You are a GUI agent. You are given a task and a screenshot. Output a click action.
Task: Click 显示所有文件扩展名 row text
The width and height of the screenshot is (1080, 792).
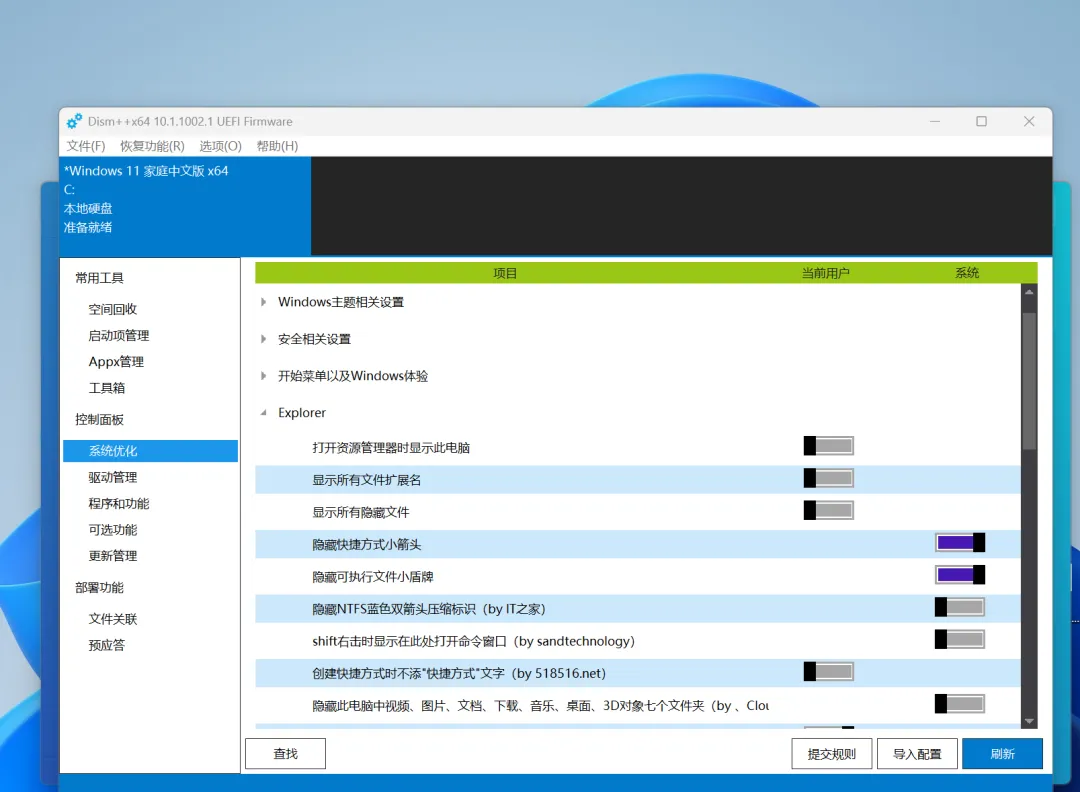click(366, 480)
